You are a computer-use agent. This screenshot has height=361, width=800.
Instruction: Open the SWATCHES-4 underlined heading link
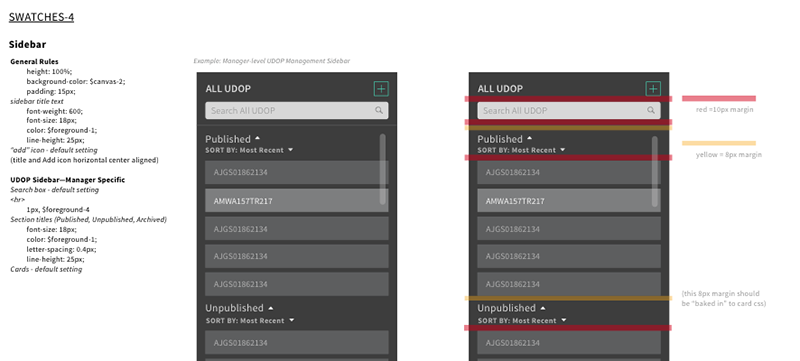tap(41, 17)
